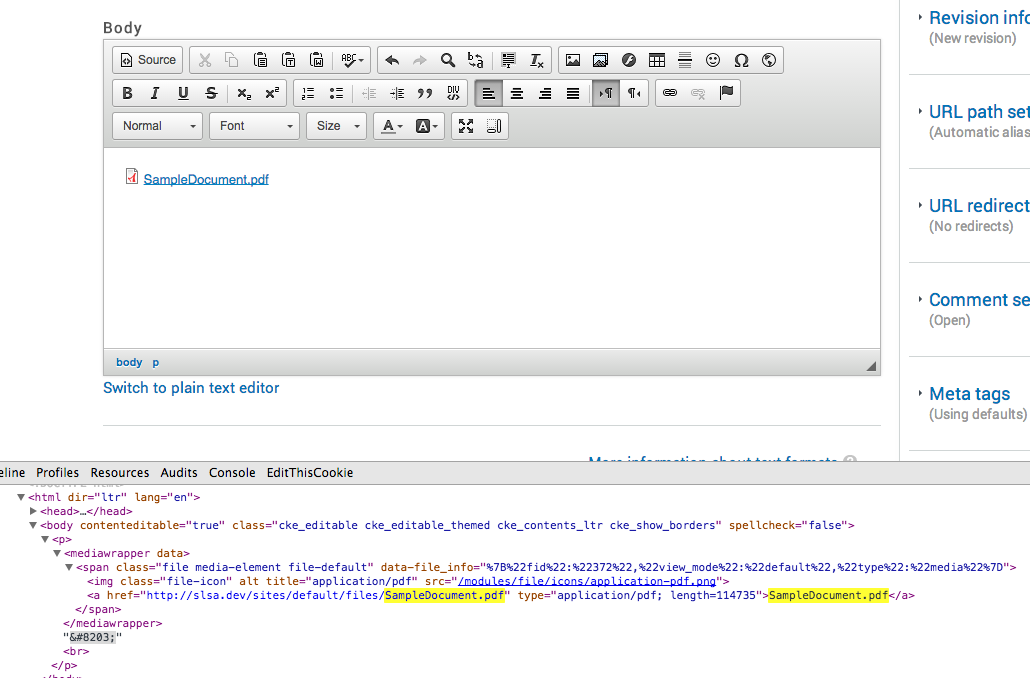
Task: Toggle Superscript formatting
Action: click(x=272, y=93)
